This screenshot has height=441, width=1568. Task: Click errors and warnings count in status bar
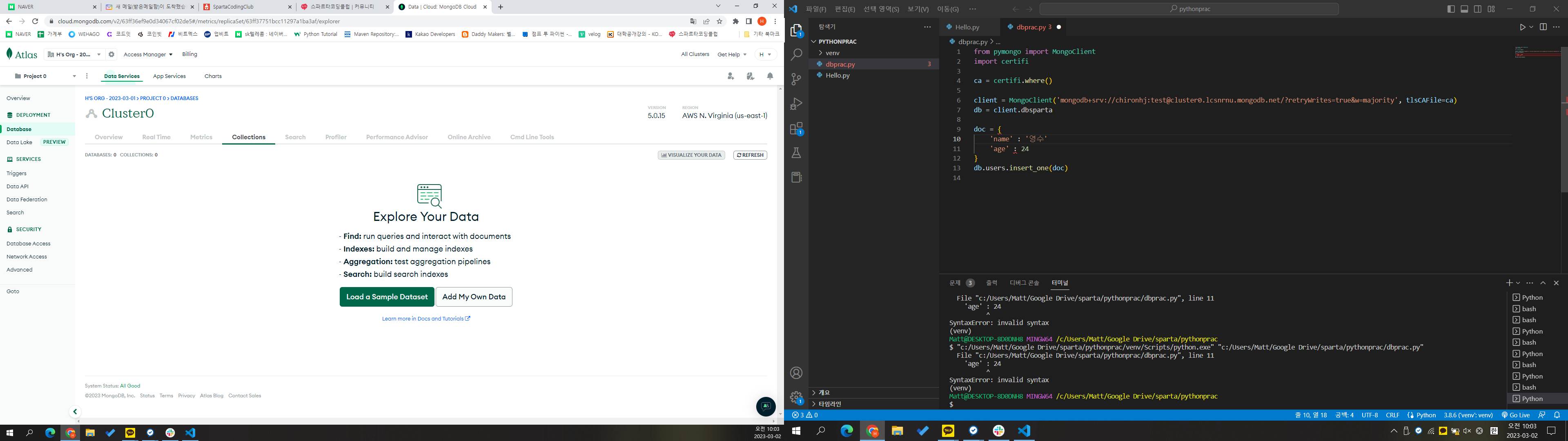click(805, 415)
